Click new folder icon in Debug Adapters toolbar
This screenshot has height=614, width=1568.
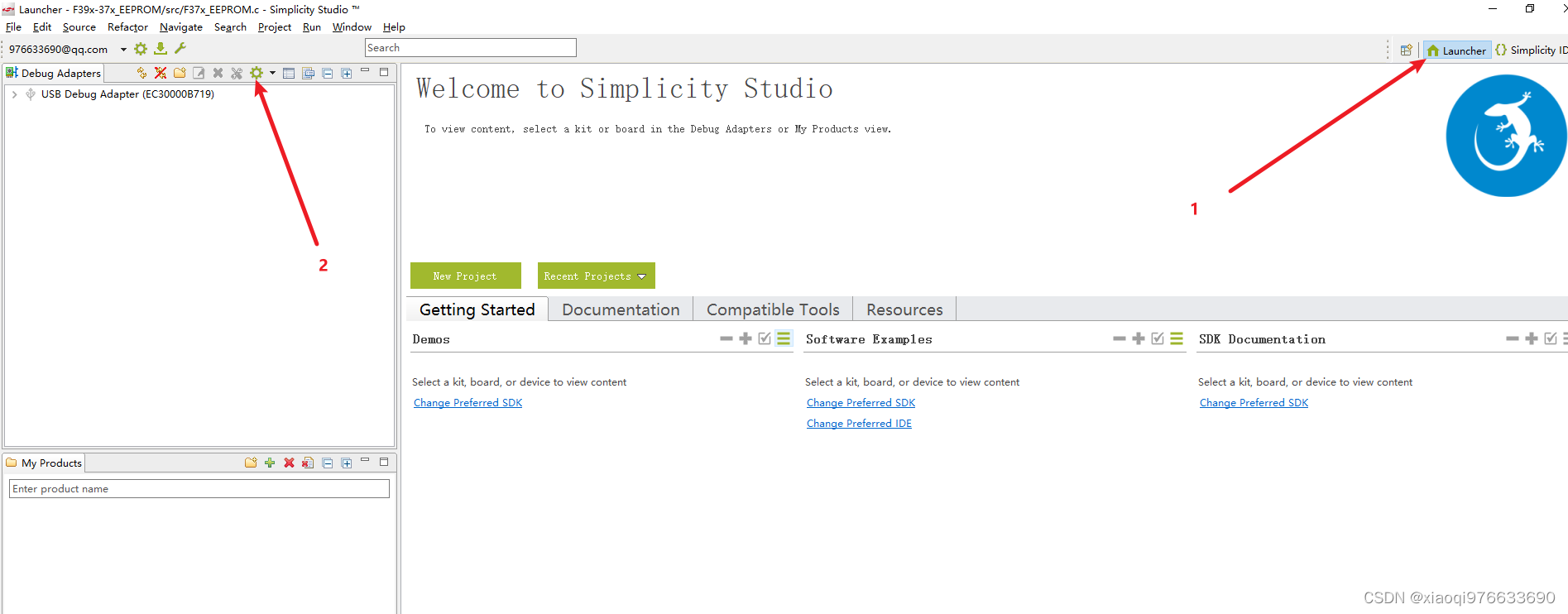pyautogui.click(x=180, y=73)
